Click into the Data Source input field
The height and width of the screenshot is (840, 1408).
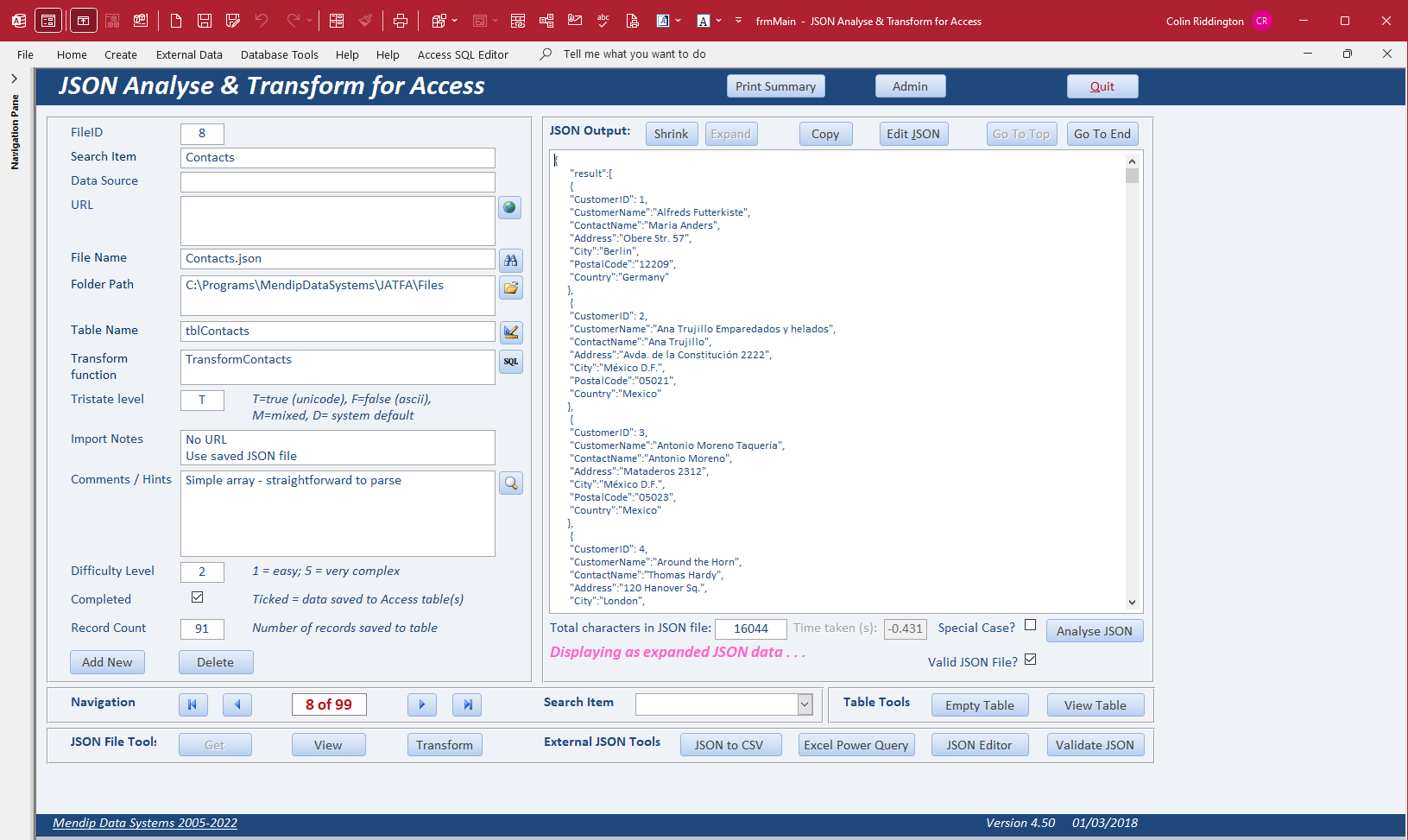click(x=338, y=181)
